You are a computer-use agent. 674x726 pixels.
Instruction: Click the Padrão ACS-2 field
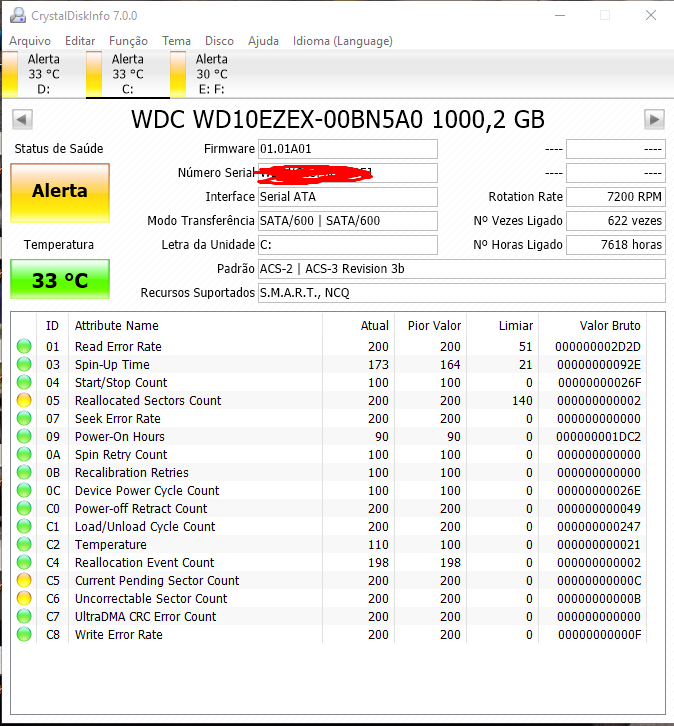point(462,269)
